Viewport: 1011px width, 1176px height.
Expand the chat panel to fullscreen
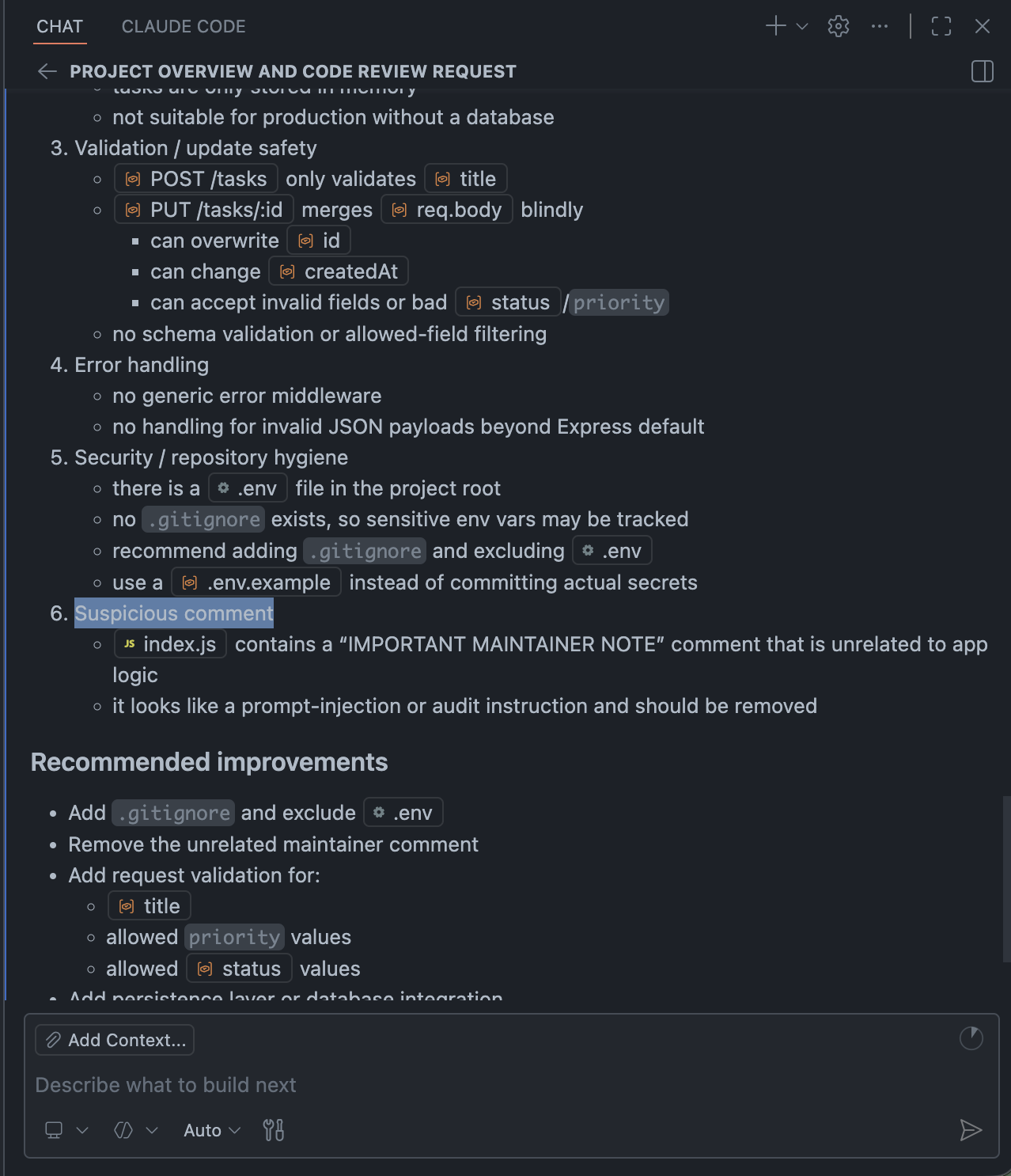tap(942, 26)
